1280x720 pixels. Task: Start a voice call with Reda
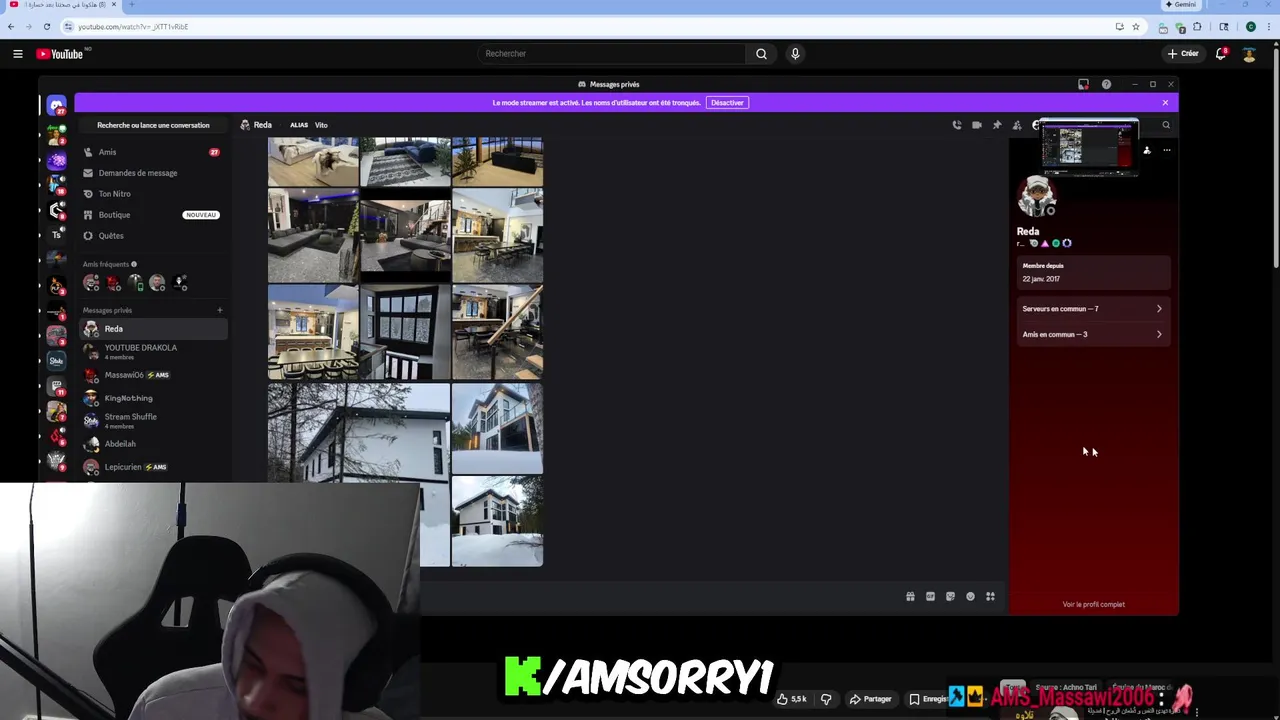pos(957,125)
